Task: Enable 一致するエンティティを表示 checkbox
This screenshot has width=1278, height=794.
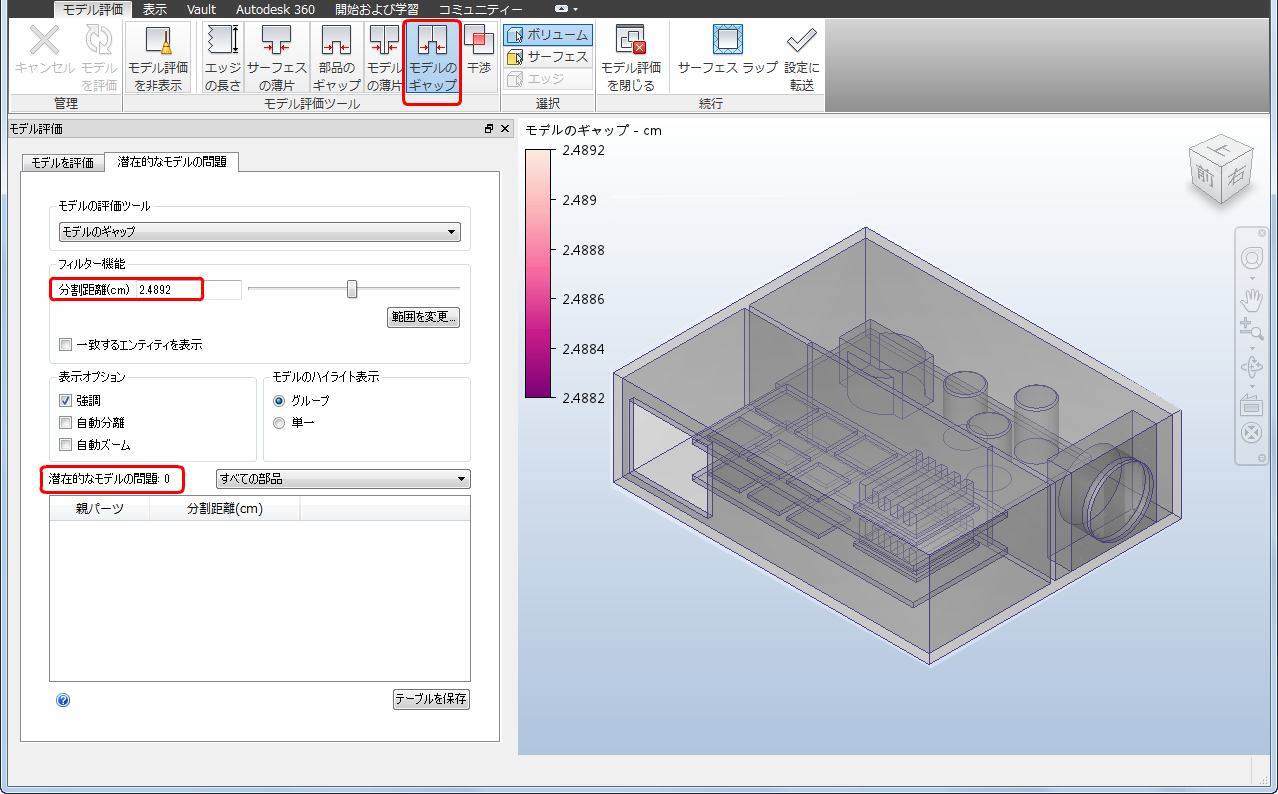Action: [66, 345]
